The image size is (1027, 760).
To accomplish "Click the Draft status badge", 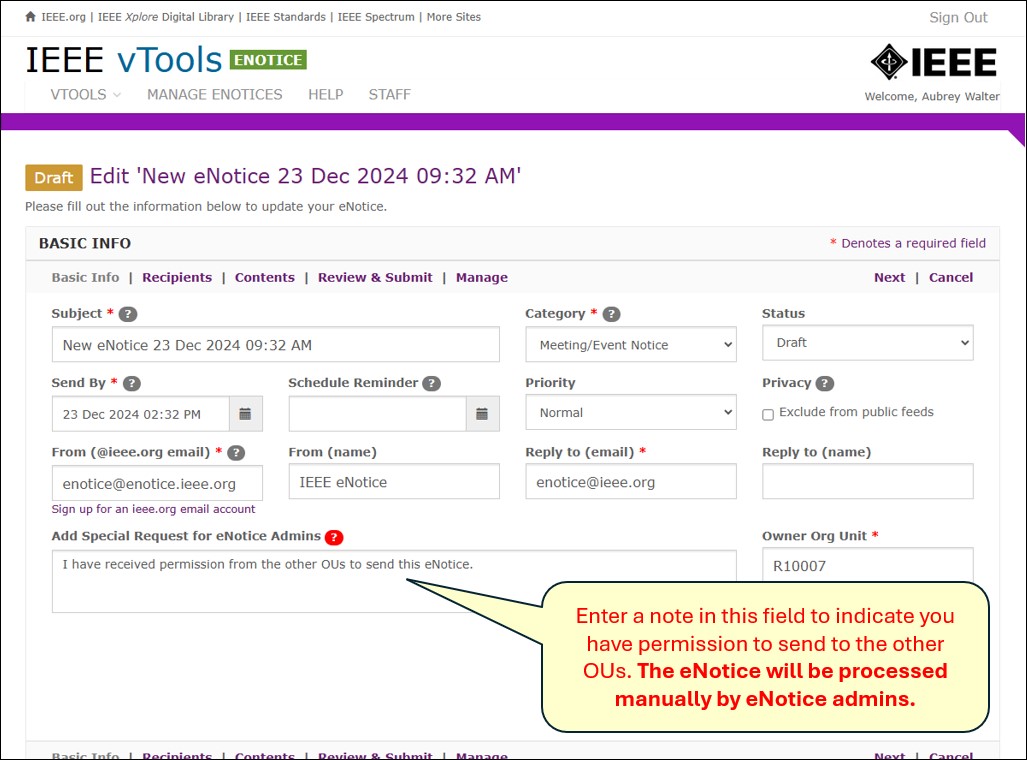I will click(54, 178).
